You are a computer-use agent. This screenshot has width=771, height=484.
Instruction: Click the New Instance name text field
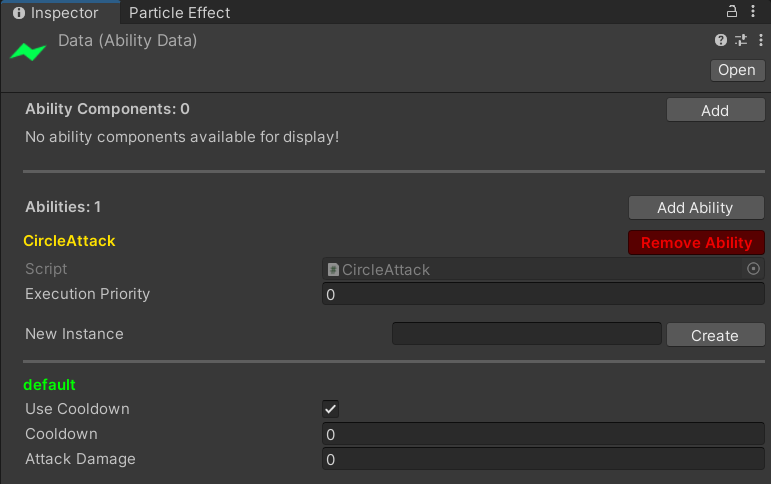pyautogui.click(x=527, y=334)
